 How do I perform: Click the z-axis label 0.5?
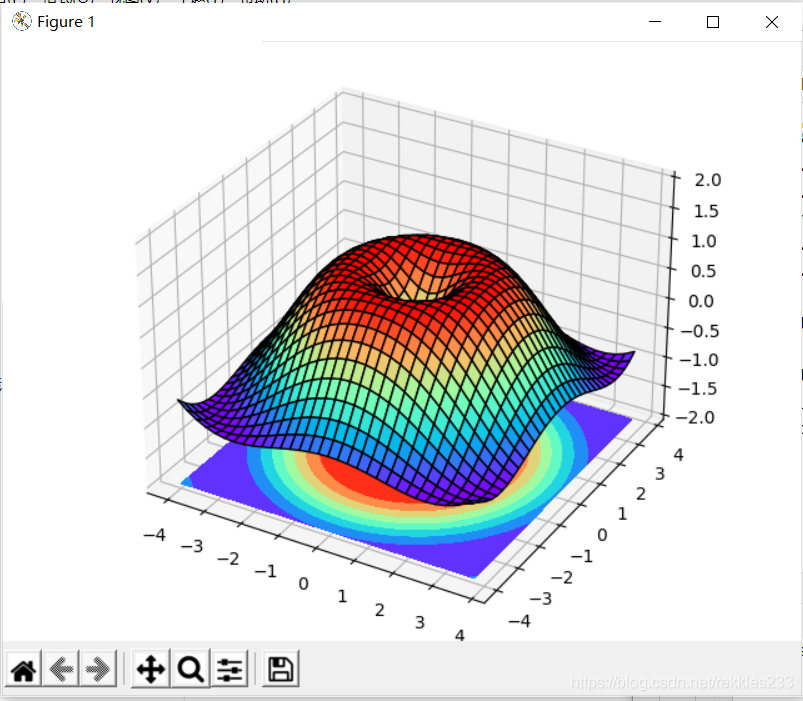[704, 271]
